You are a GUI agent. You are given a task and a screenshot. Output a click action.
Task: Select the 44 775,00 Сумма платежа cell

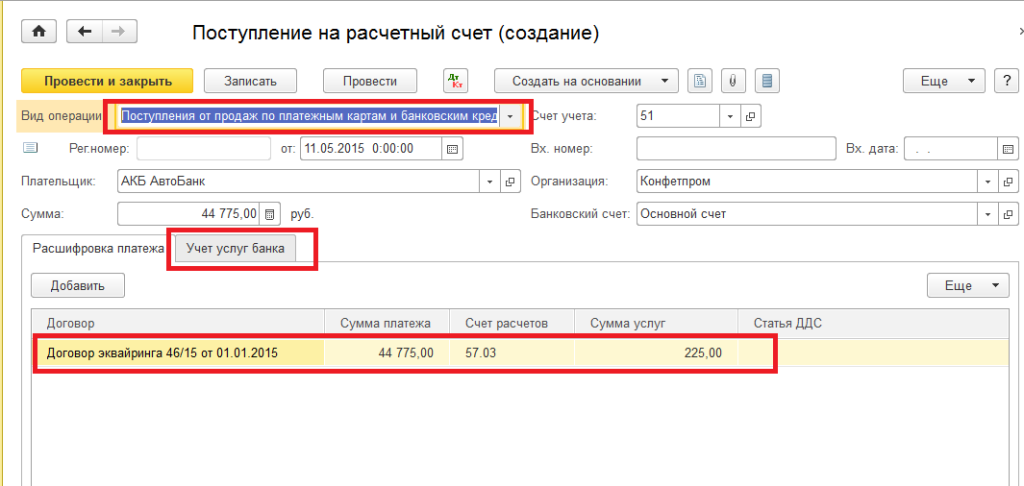coord(387,353)
